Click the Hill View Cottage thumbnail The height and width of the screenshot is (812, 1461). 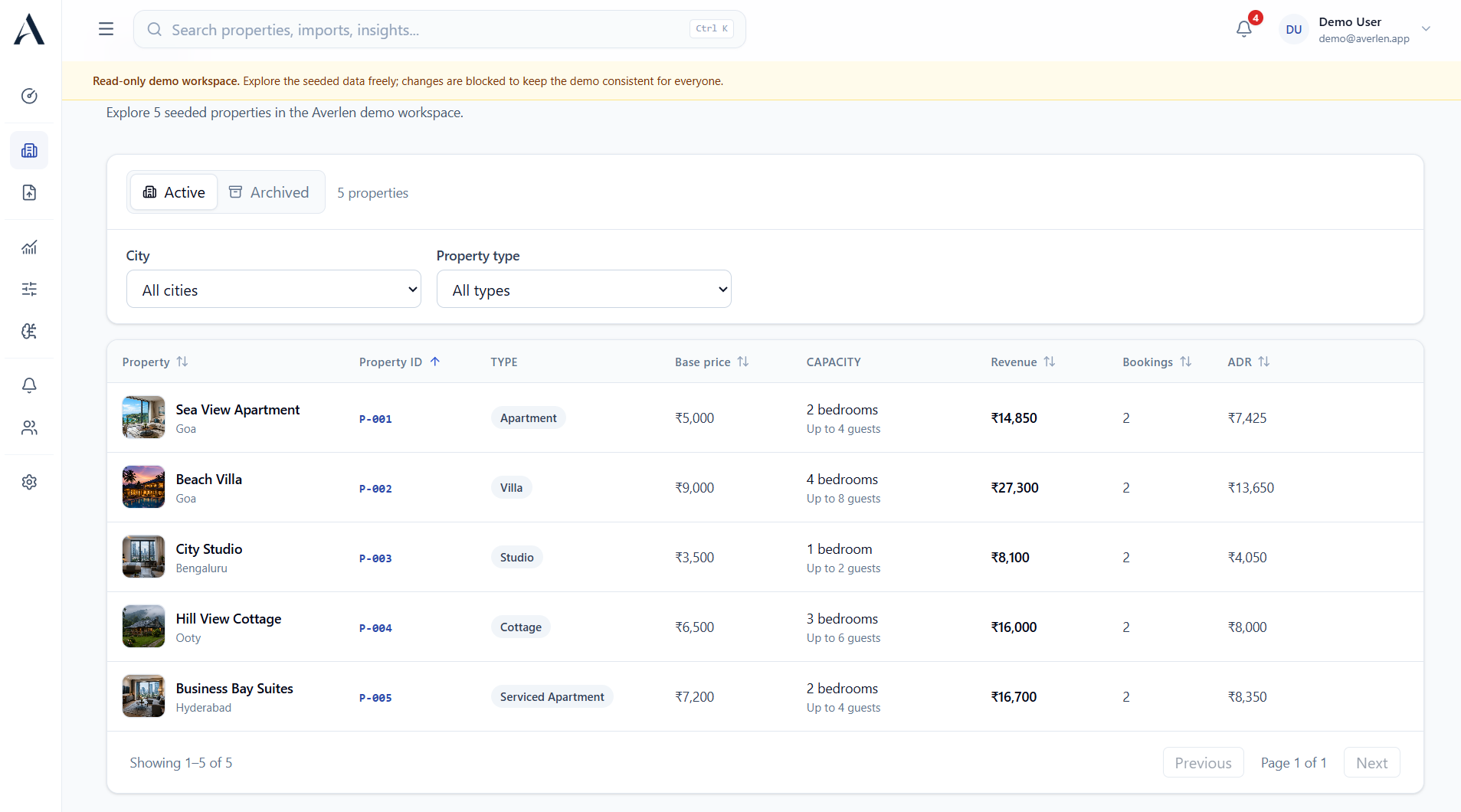point(143,626)
